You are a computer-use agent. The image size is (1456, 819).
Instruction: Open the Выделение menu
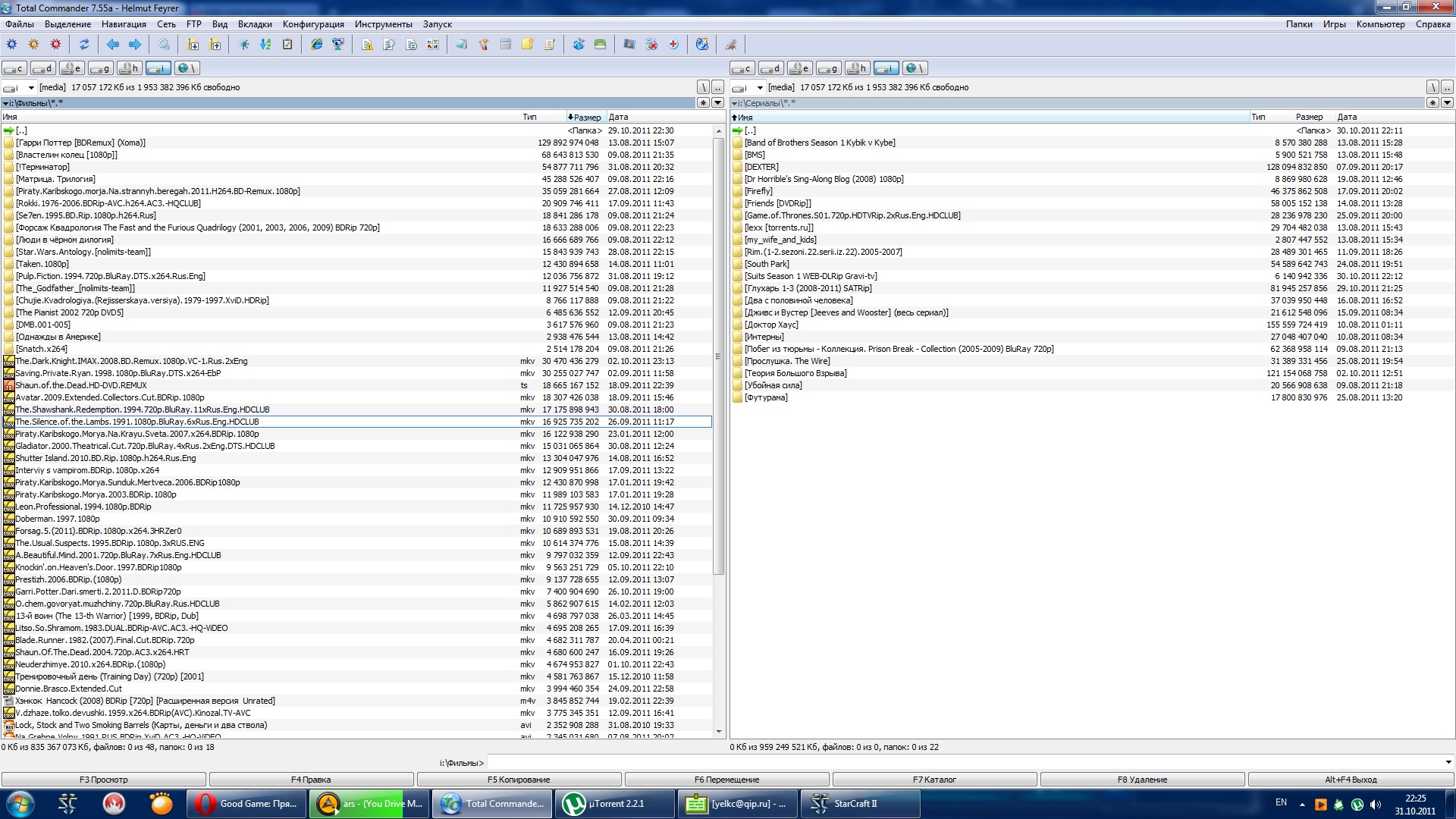(x=67, y=24)
